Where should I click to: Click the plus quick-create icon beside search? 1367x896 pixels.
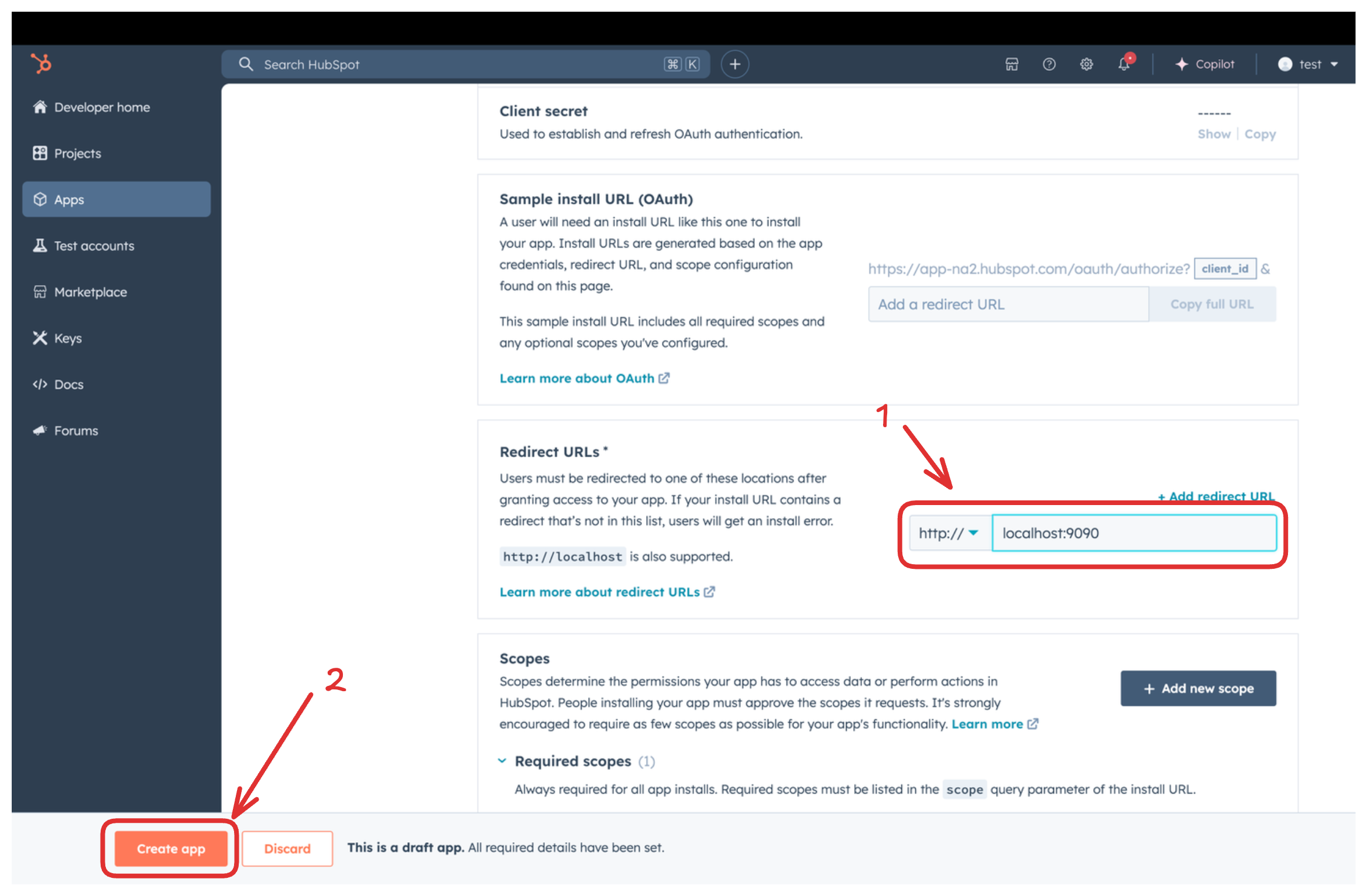click(735, 64)
